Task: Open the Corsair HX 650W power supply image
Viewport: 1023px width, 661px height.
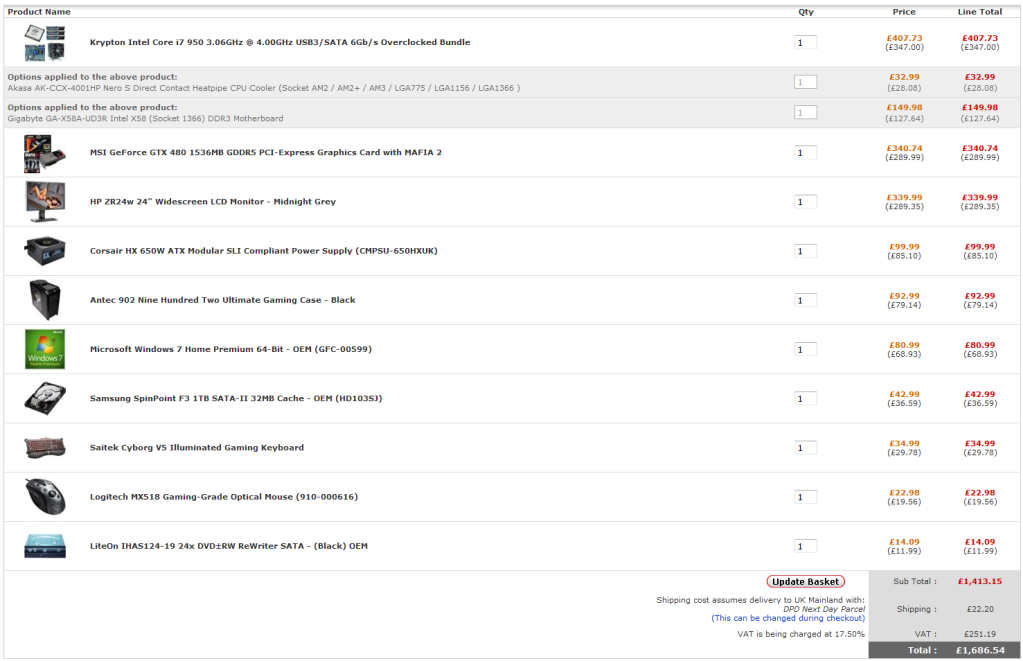Action: click(x=45, y=251)
